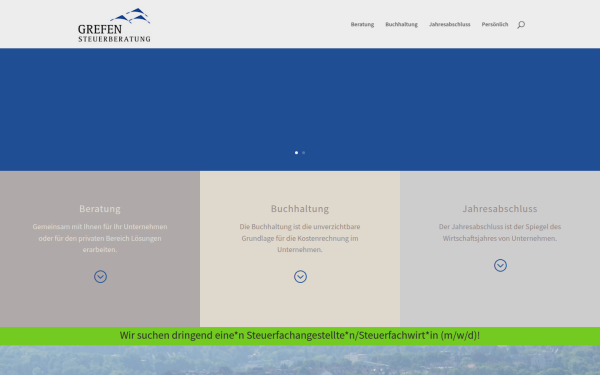Switch to the second slide dot
600x375 pixels.
303,153
